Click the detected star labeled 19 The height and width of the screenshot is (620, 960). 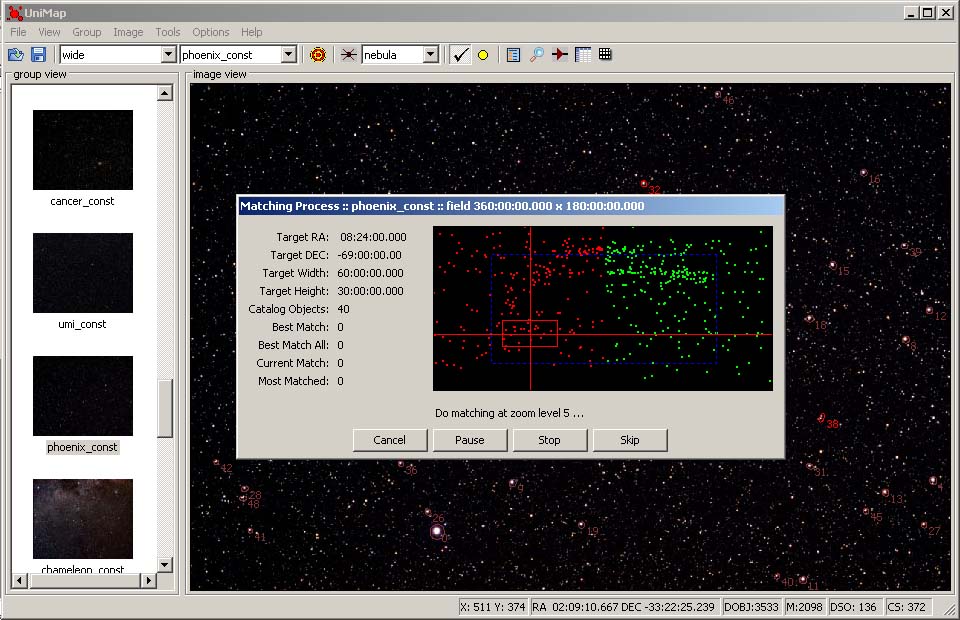click(x=581, y=525)
